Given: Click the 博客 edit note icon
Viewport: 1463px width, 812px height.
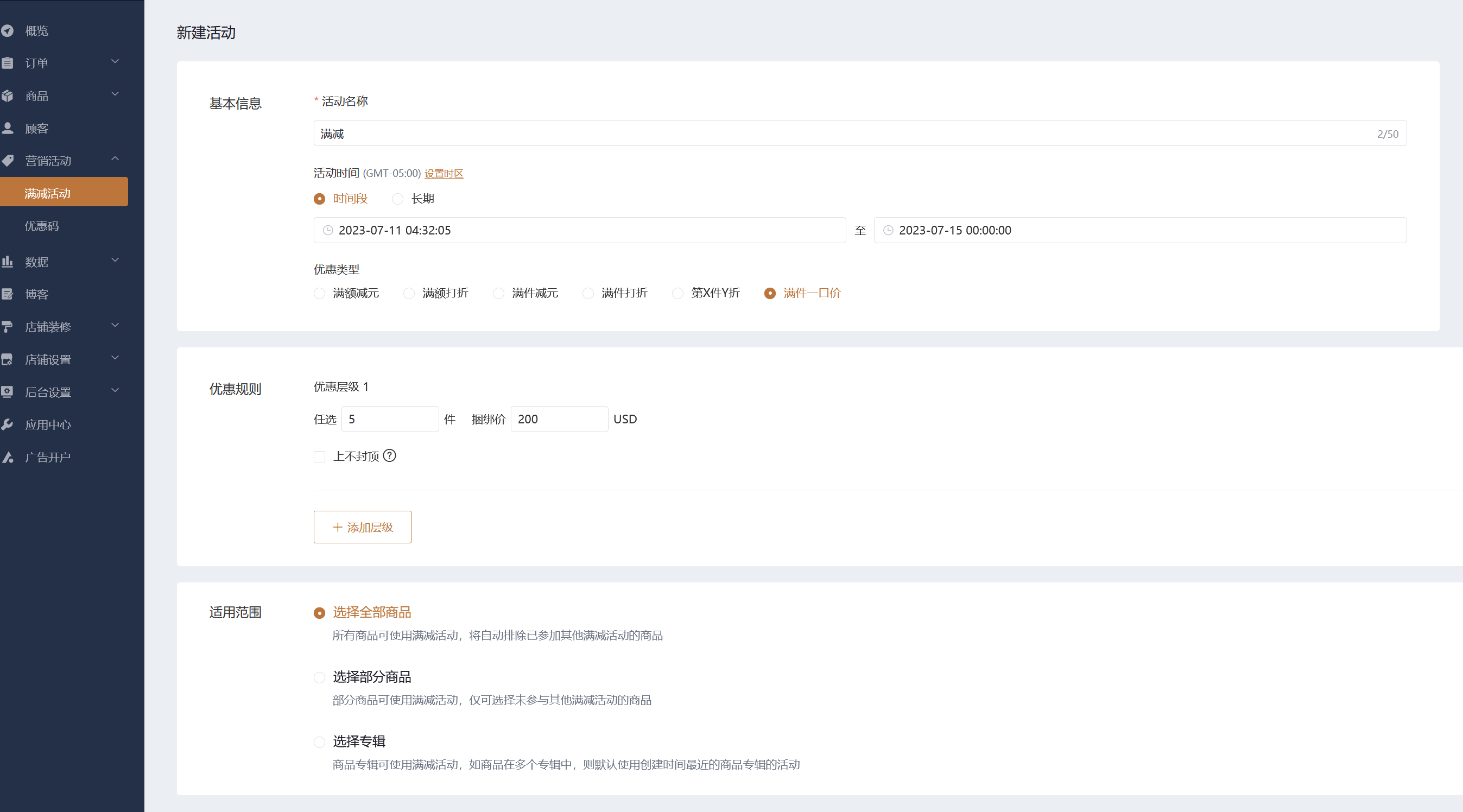Looking at the screenshot, I should click(8, 294).
